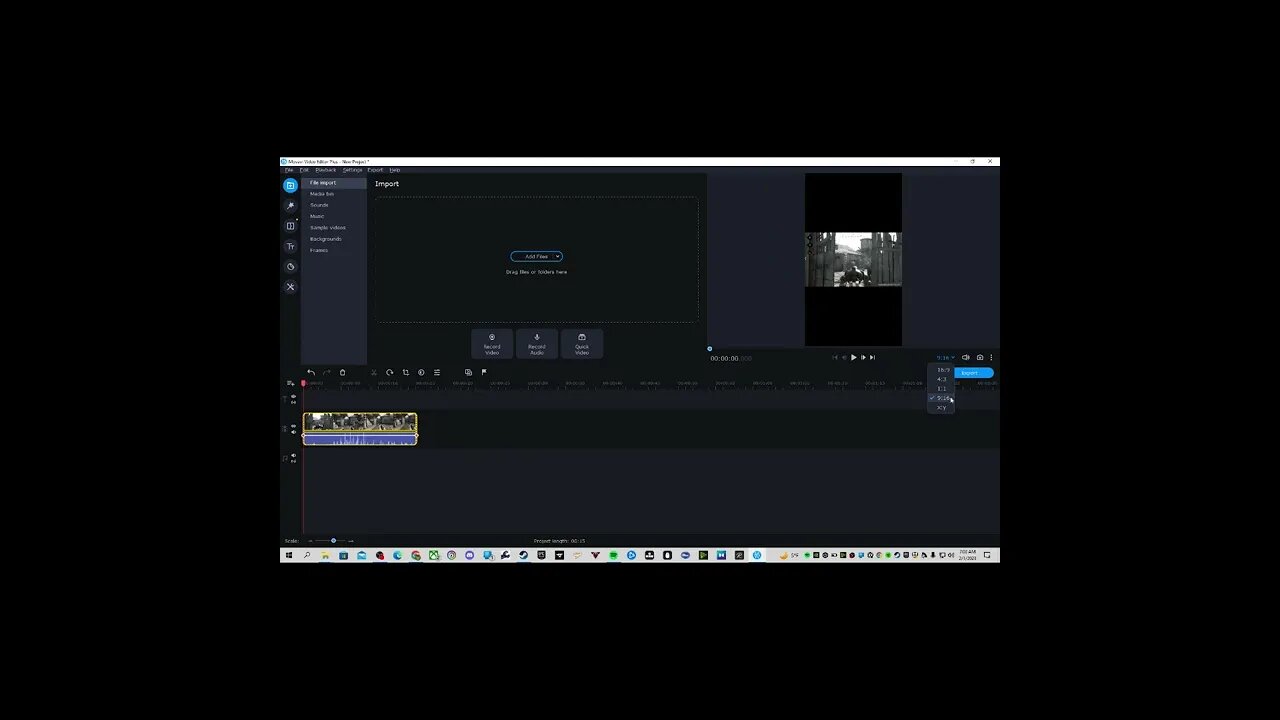Screen dimensions: 1280x720
Task: Open Chrome from the taskbar
Action: coord(416,555)
